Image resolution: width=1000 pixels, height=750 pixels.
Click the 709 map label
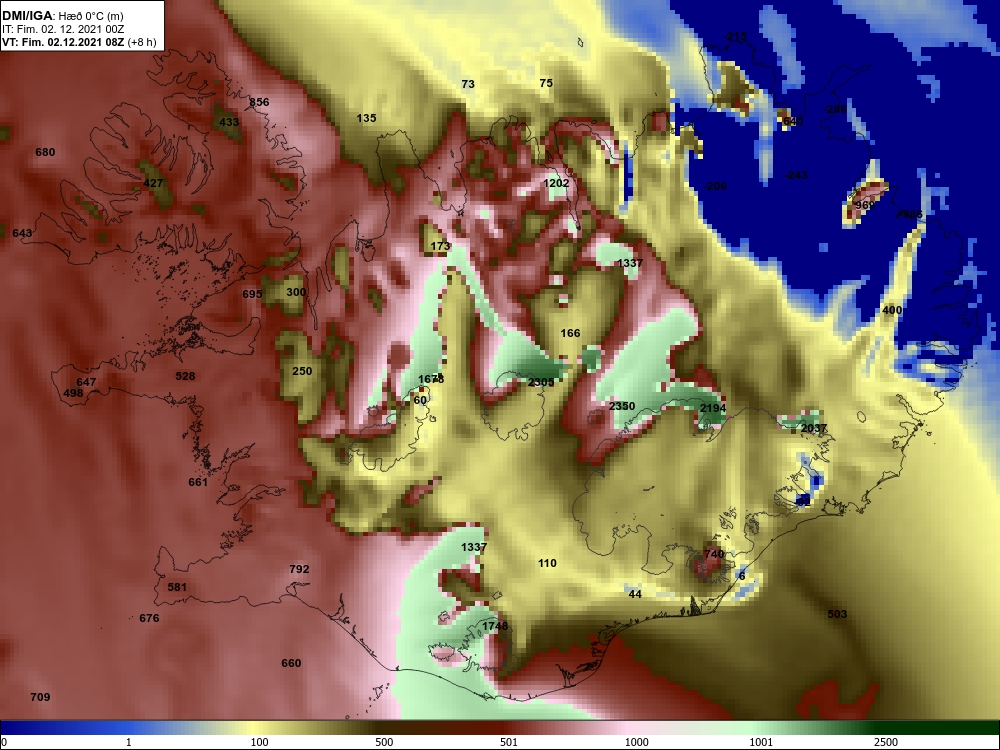pyautogui.click(x=40, y=697)
